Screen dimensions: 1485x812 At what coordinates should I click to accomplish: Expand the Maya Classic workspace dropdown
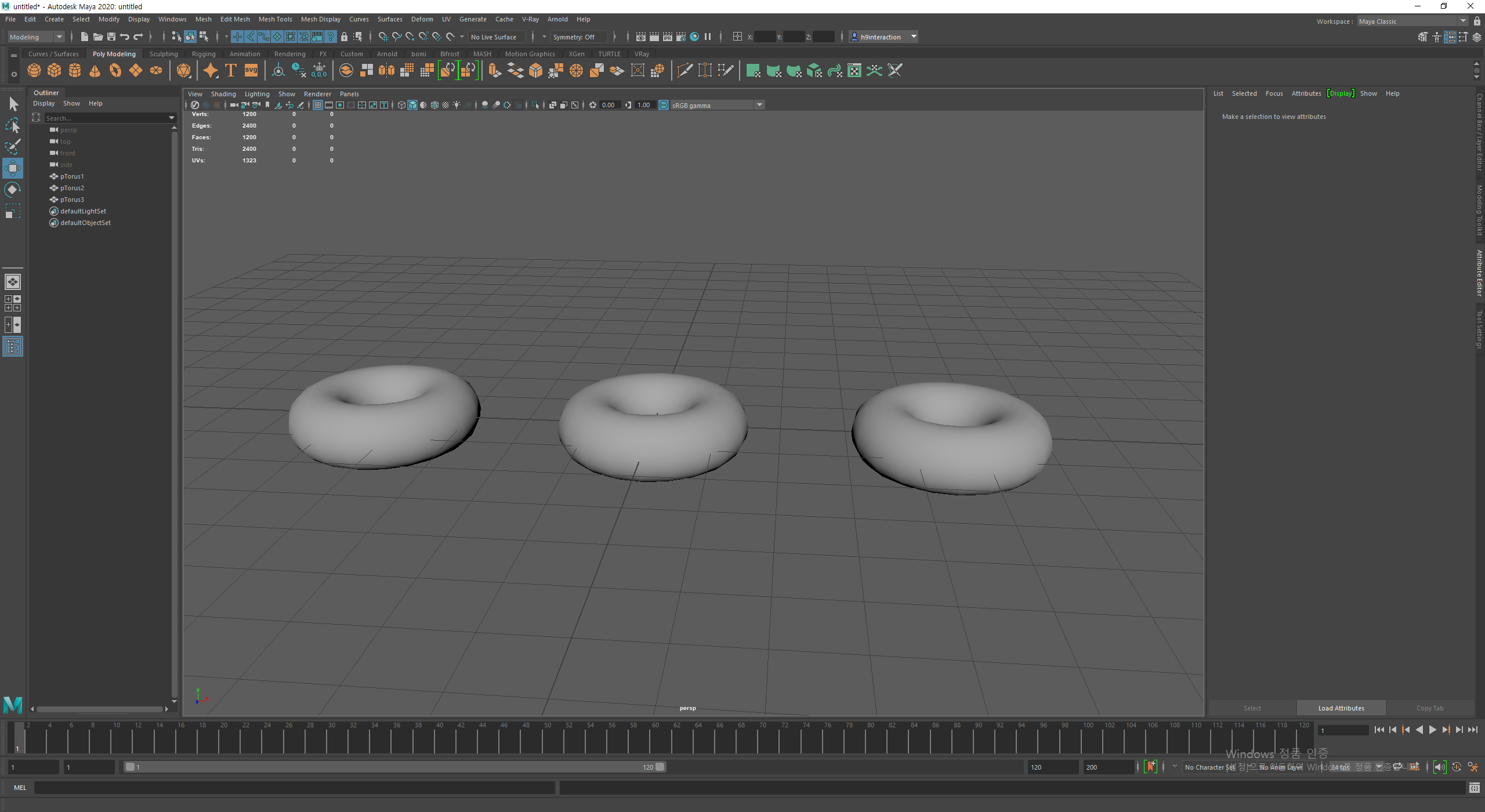1463,21
